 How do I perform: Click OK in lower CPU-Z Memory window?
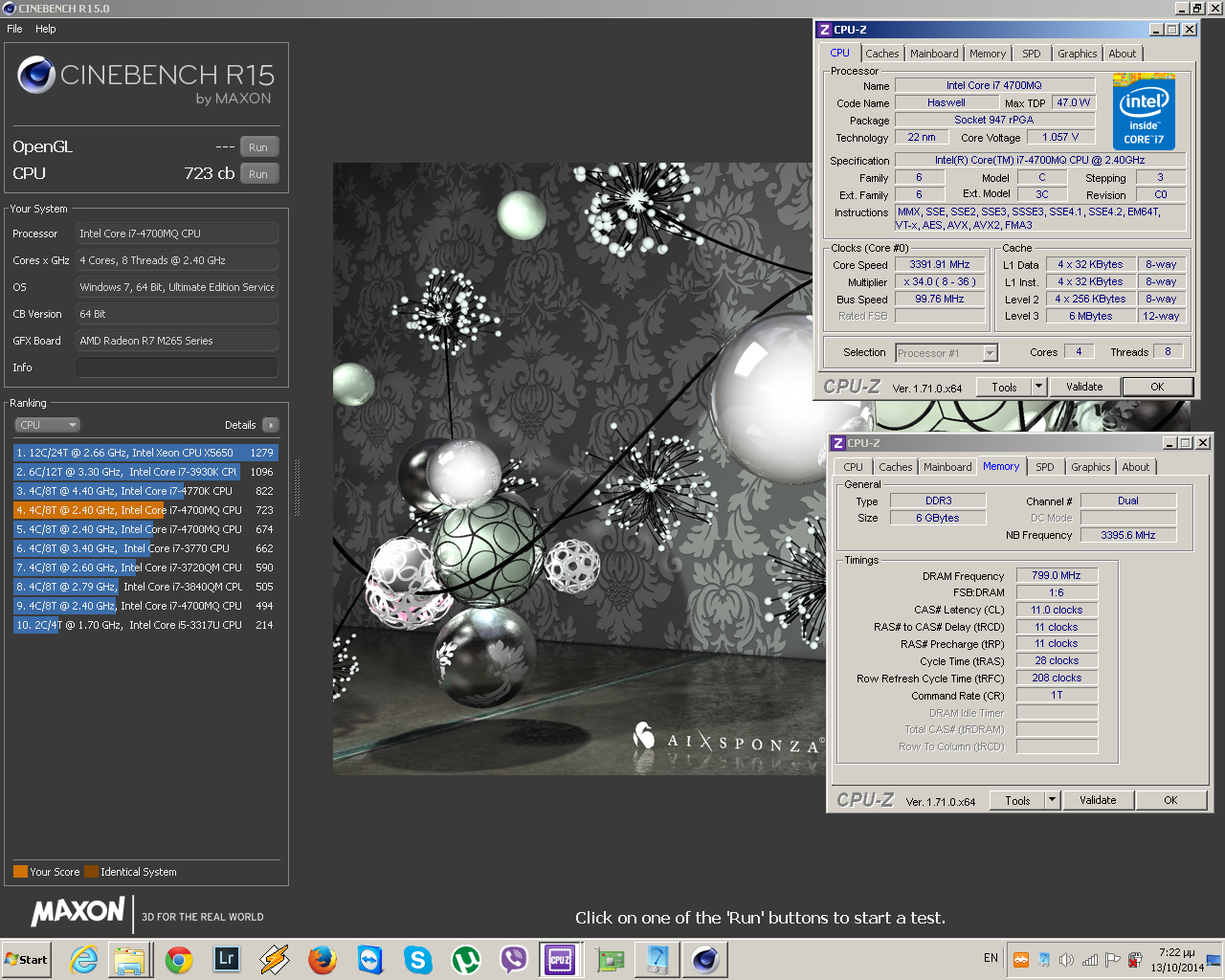(1170, 800)
